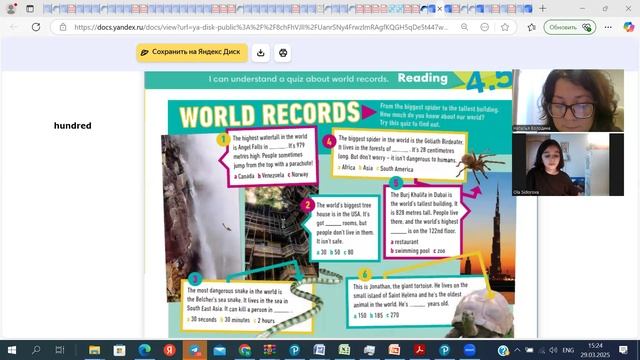Open the taskbar clock and calendar

click(596, 350)
